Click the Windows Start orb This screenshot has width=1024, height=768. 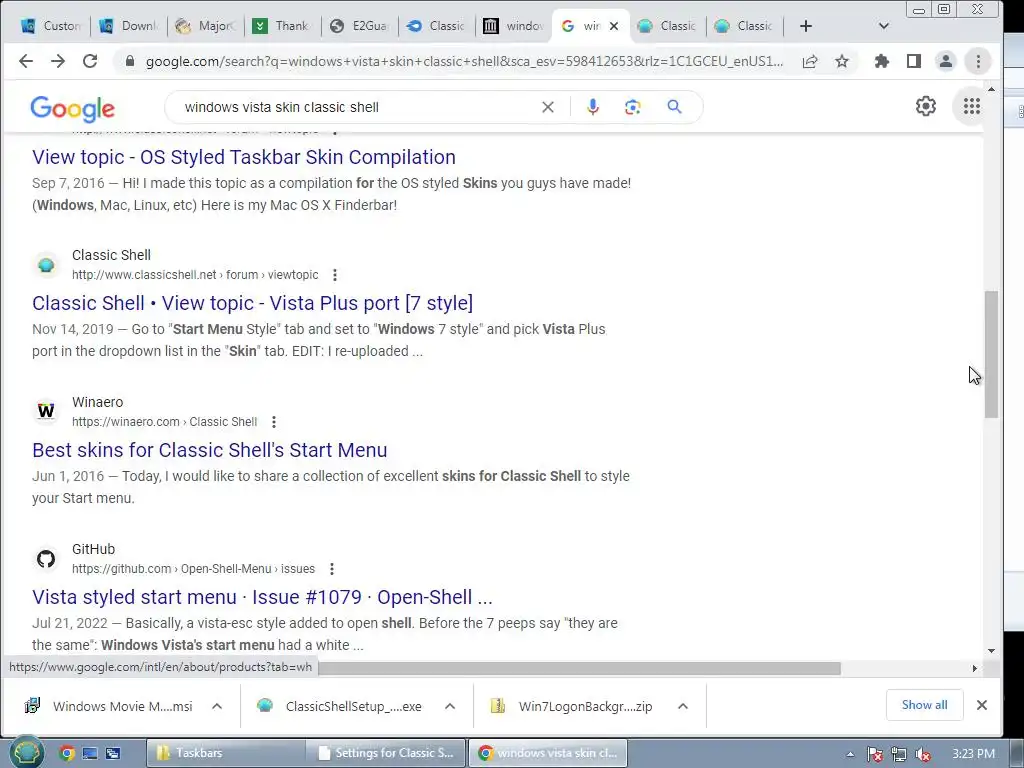[x=27, y=752]
